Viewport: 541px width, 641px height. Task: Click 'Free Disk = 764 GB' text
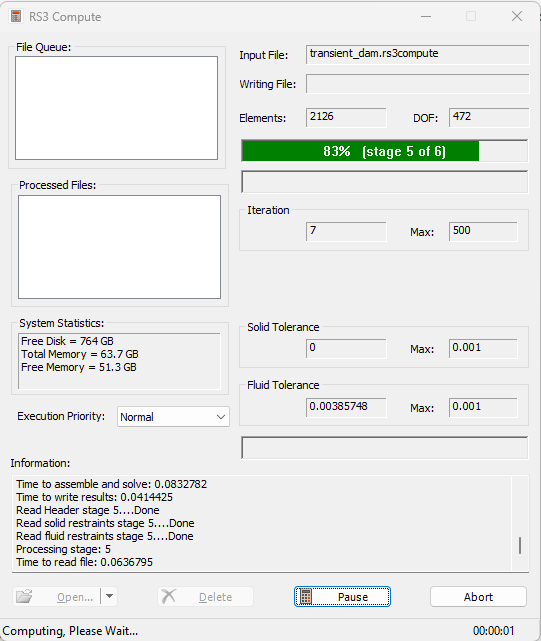tap(67, 341)
